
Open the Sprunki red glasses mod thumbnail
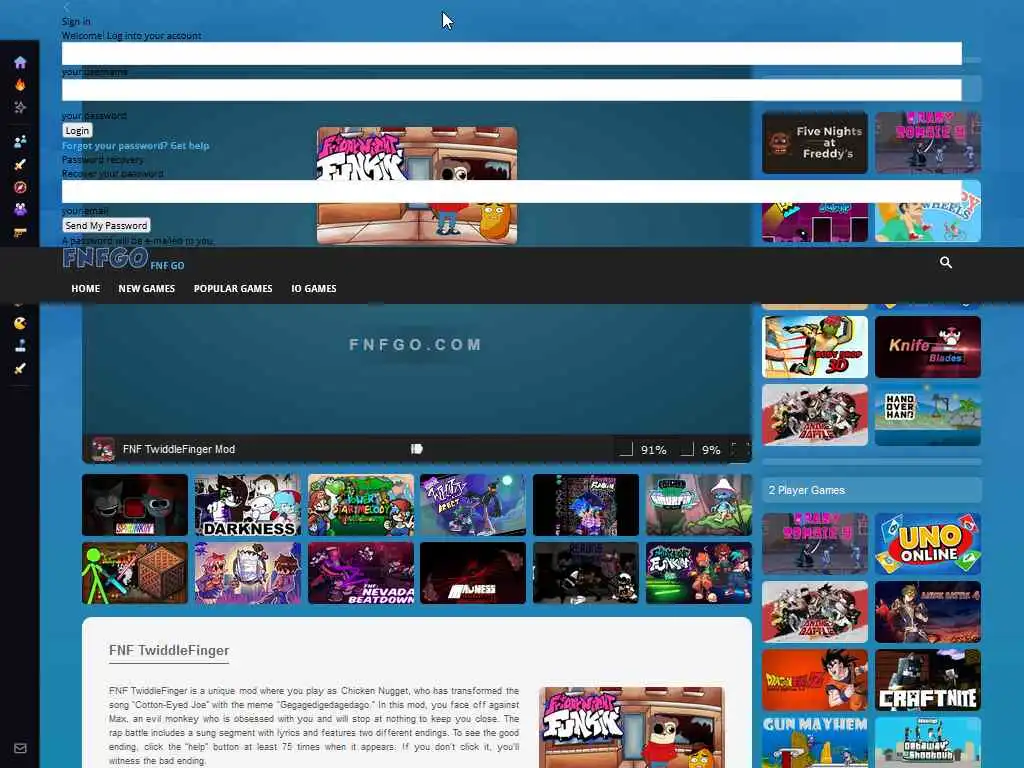tap(135, 505)
